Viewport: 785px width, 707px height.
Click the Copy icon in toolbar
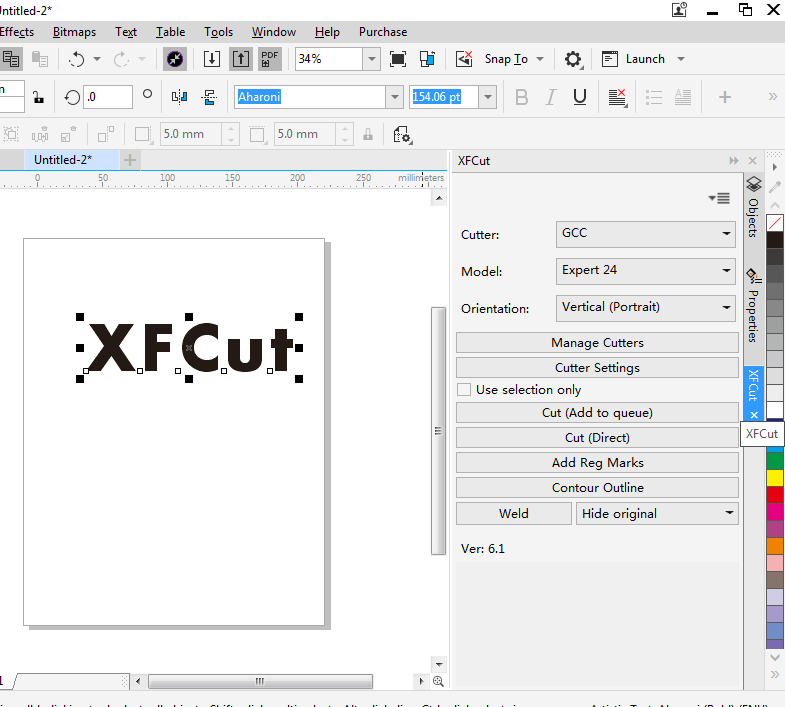pyautogui.click(x=11, y=59)
